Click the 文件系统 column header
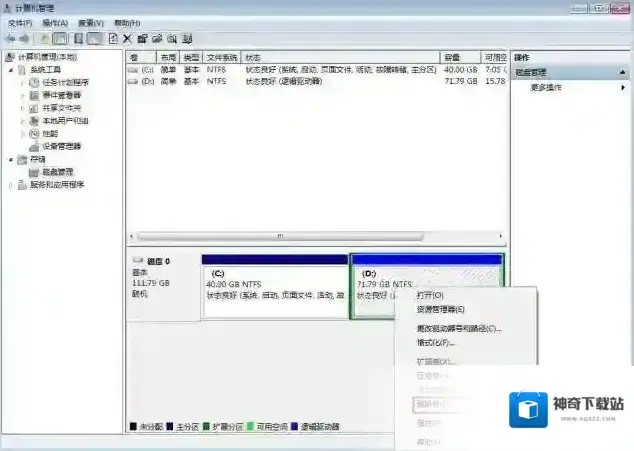Image resolution: width=634 pixels, height=451 pixels. click(222, 58)
